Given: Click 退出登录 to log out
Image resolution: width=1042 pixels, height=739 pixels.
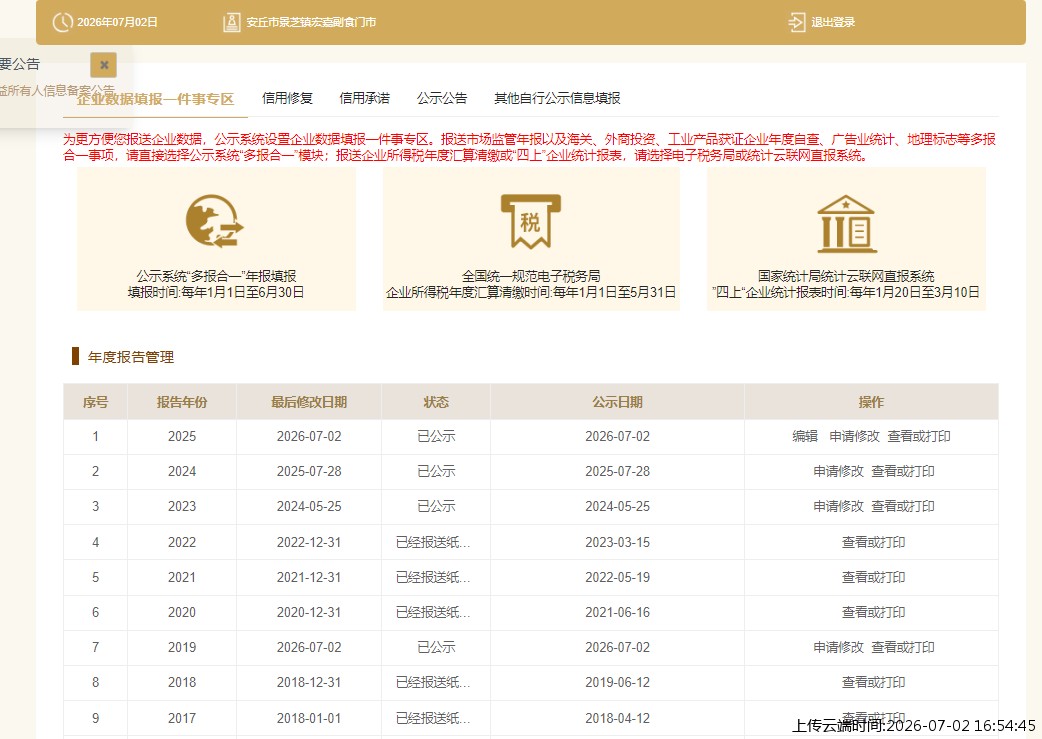Looking at the screenshot, I should tap(833, 22).
